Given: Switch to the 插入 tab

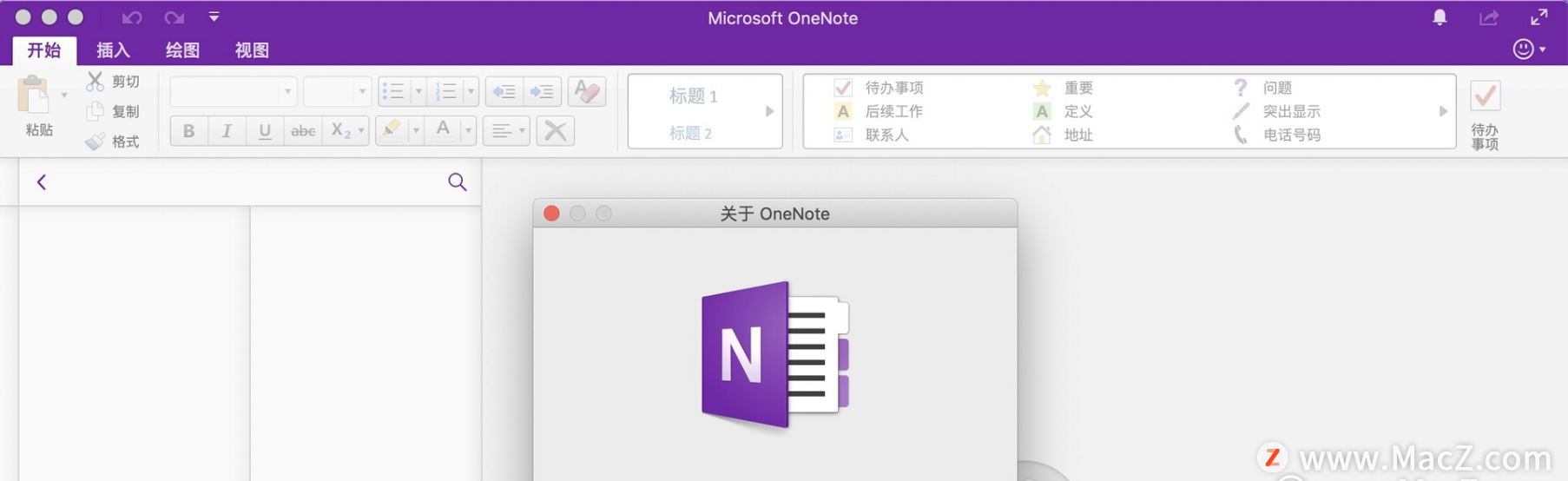Looking at the screenshot, I should (114, 50).
